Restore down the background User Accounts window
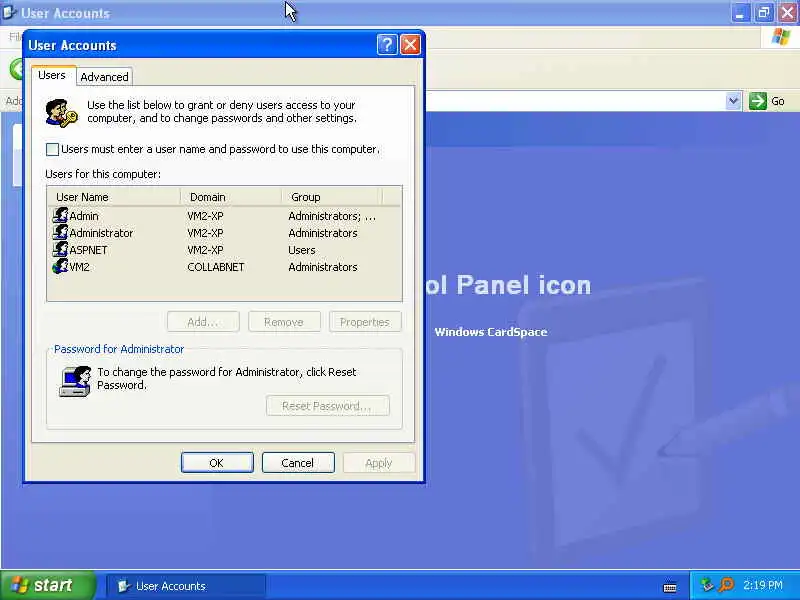The width and height of the screenshot is (800, 600). pyautogui.click(x=764, y=13)
